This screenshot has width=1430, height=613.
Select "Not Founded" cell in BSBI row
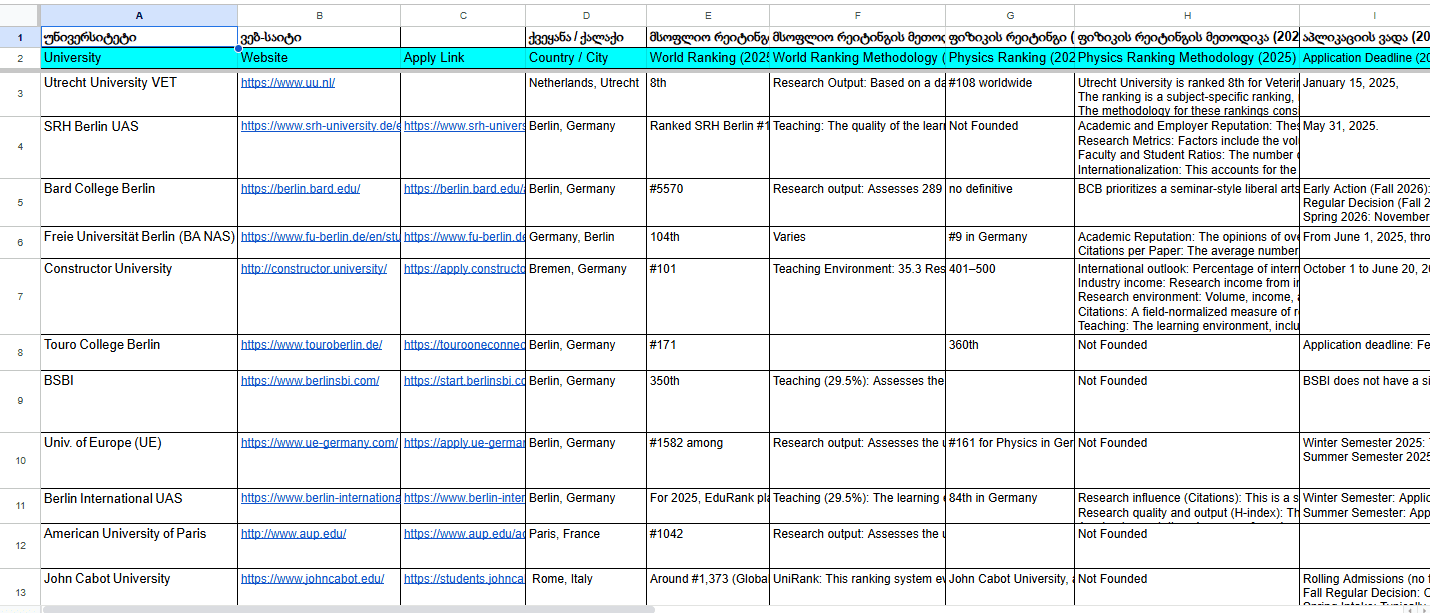1187,402
